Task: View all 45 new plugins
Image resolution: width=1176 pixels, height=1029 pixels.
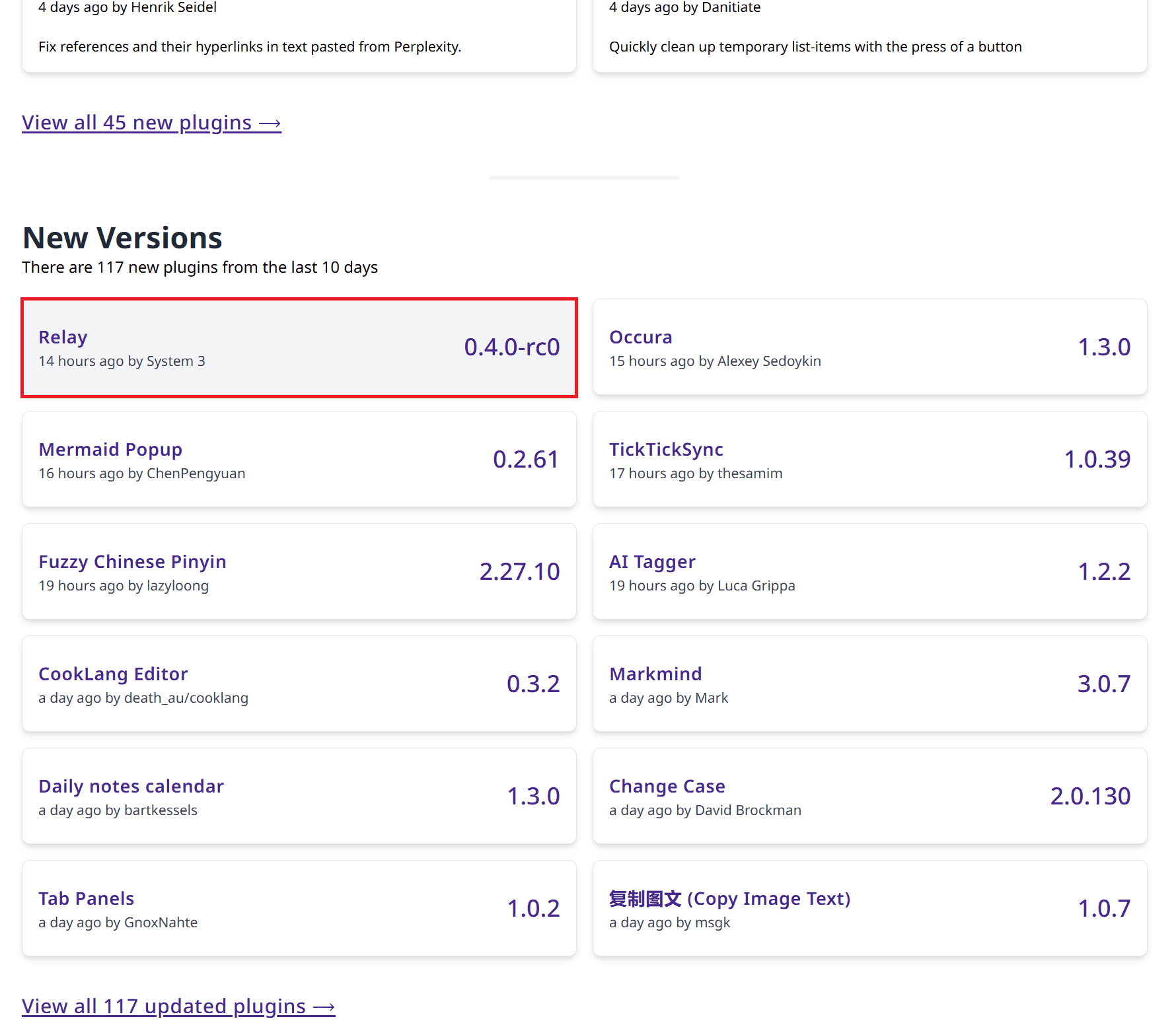Action: click(x=151, y=122)
